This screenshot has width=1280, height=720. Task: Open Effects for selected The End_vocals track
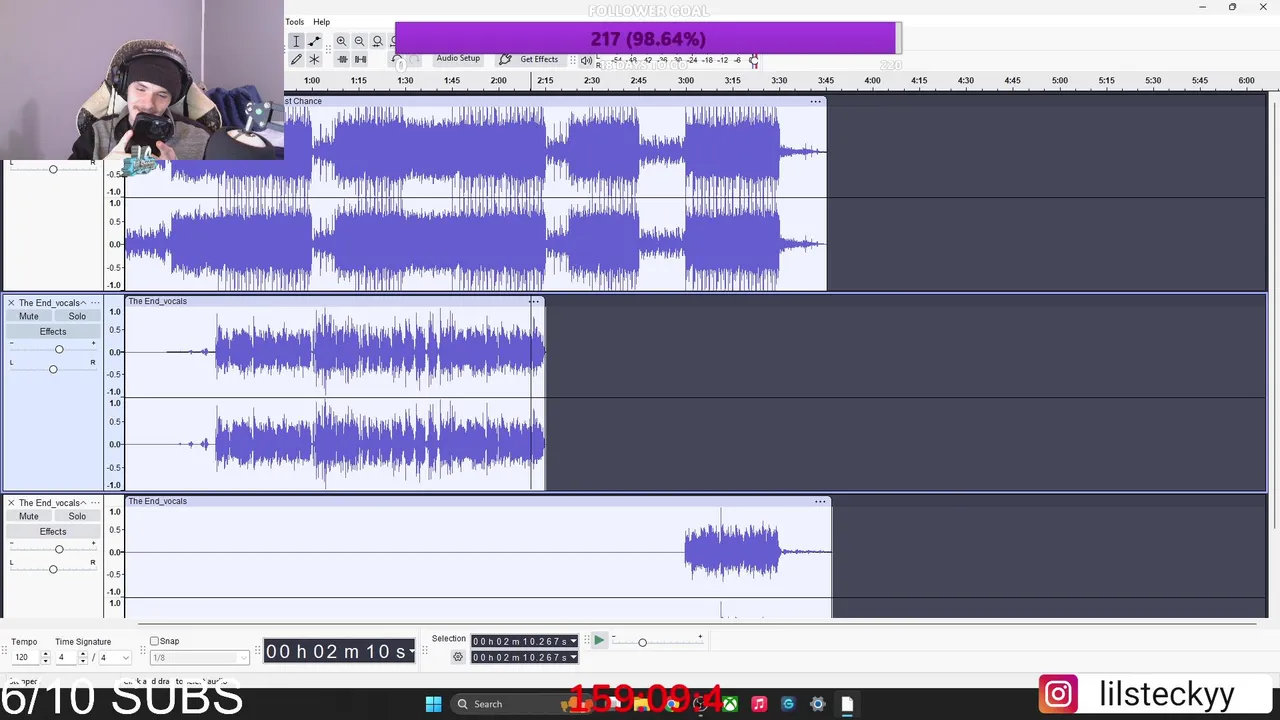53,331
